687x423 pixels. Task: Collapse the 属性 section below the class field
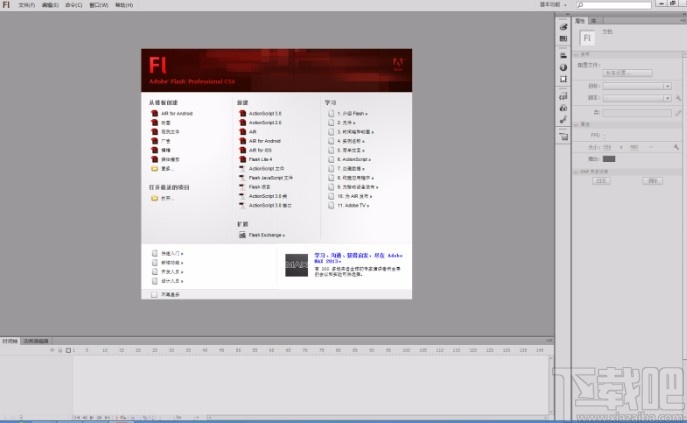(x=577, y=125)
